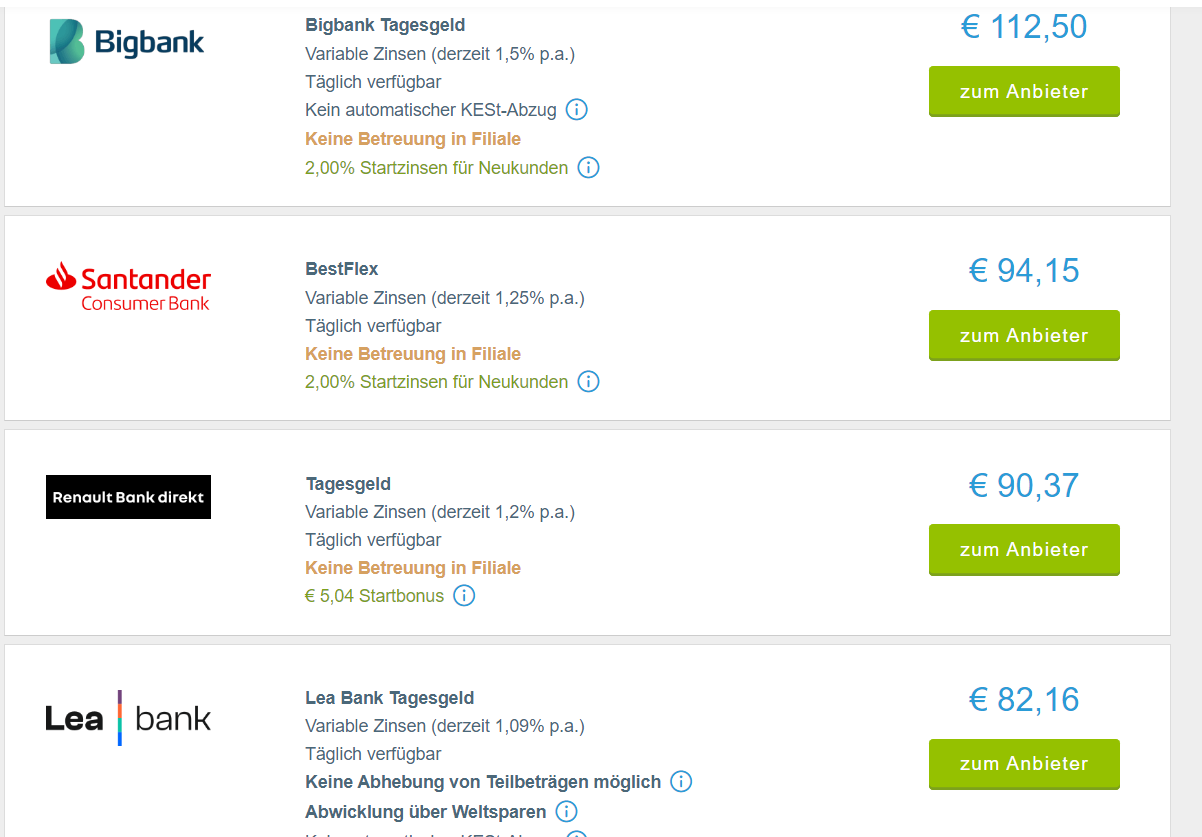Open info icon beside € 5,04 Startbonus
This screenshot has width=1202, height=837.
pos(464,595)
